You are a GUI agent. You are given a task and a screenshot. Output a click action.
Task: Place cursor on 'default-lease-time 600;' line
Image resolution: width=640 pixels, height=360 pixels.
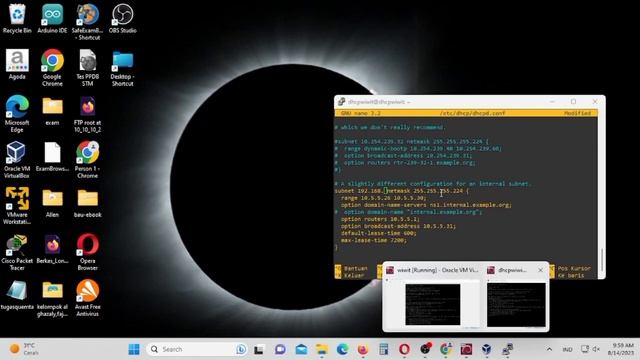pyautogui.click(x=378, y=233)
